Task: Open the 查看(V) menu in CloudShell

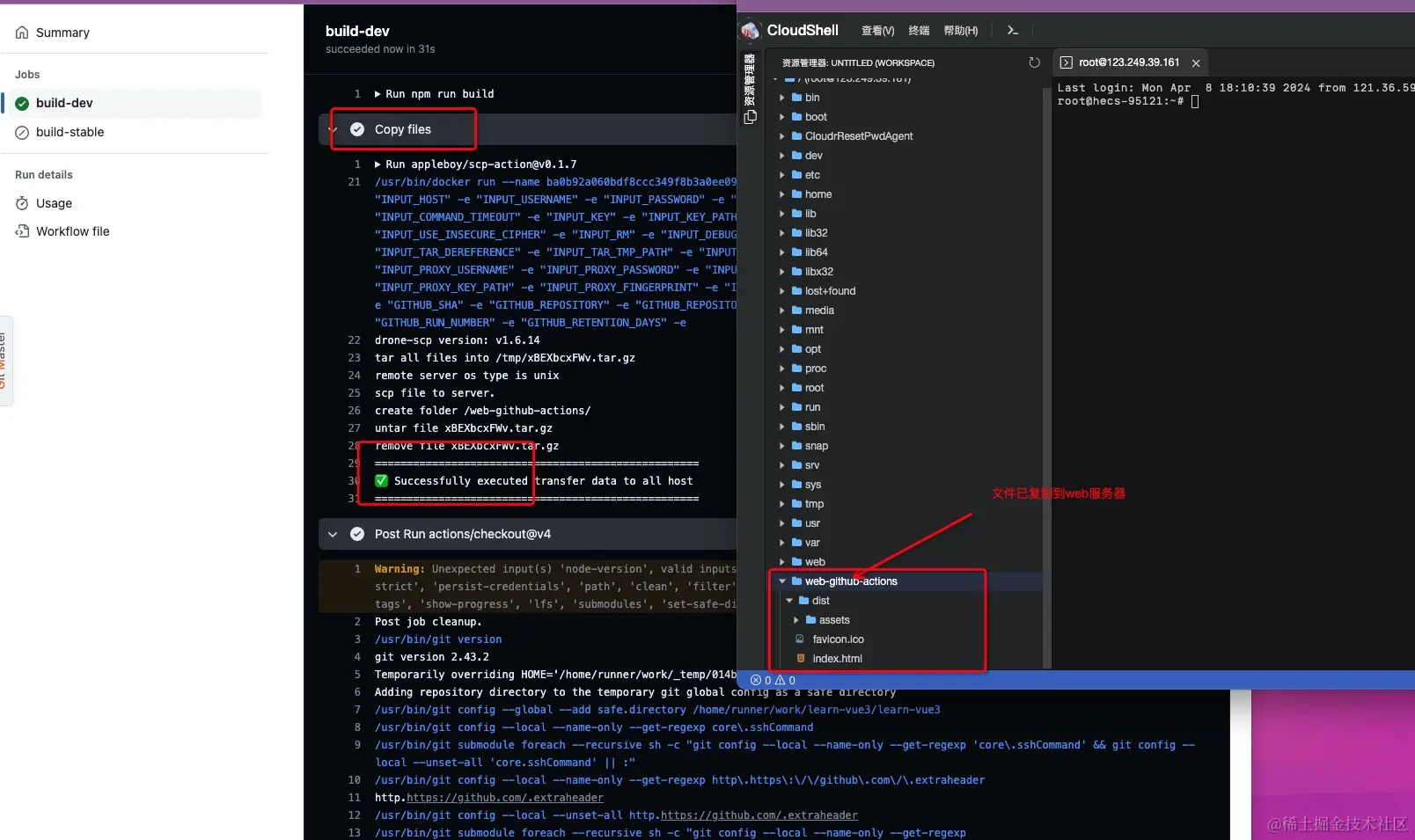Action: click(877, 31)
